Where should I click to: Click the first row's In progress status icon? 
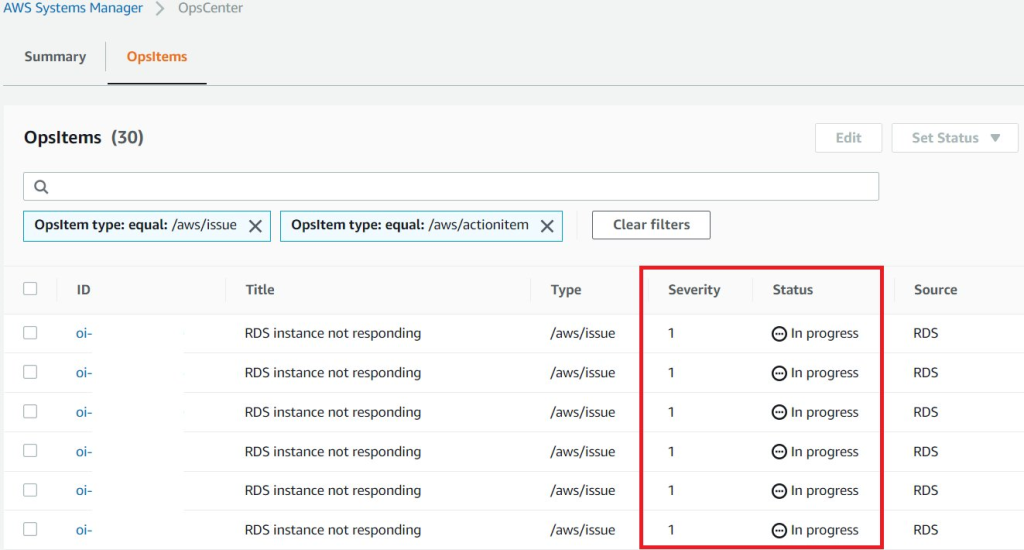(x=779, y=334)
